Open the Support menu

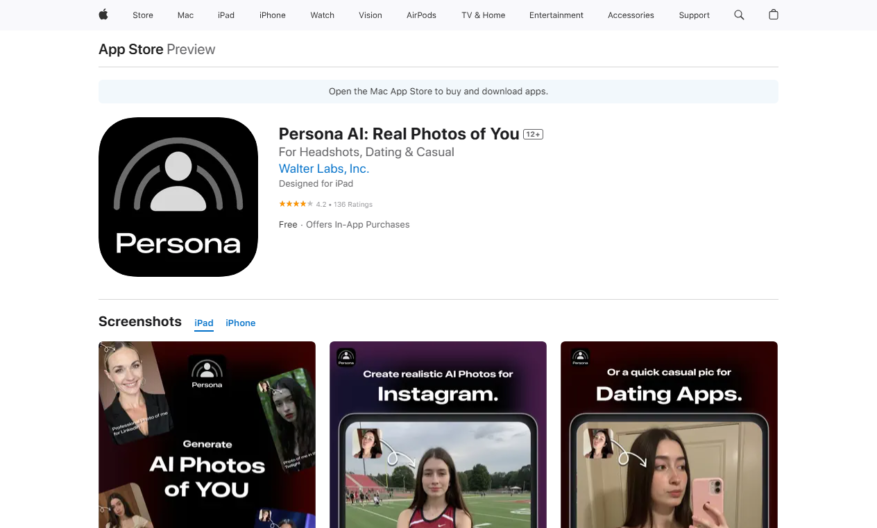(694, 15)
